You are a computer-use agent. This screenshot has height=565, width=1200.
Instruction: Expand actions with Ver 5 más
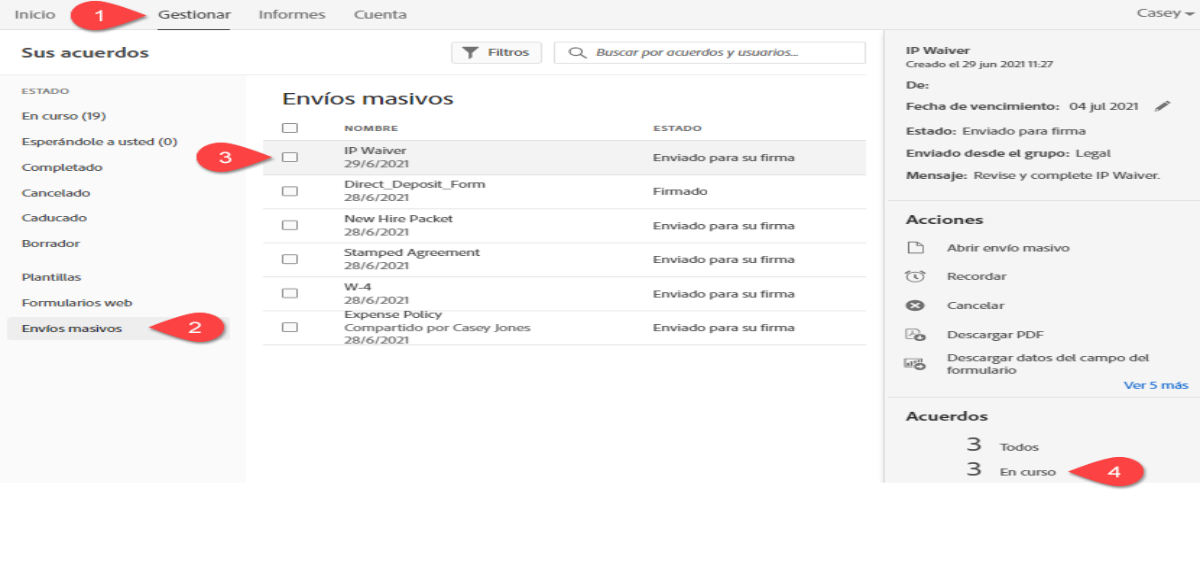click(x=1155, y=385)
